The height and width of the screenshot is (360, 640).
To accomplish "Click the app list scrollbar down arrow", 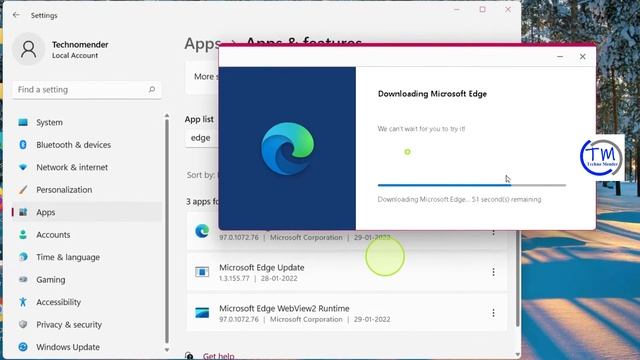I will (x=517, y=355).
